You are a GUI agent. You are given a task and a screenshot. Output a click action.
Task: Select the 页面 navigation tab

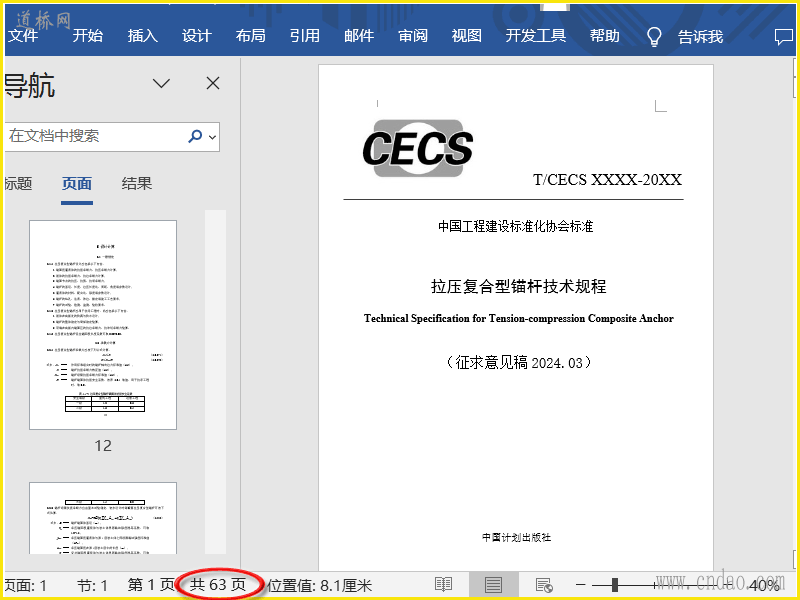[77, 184]
